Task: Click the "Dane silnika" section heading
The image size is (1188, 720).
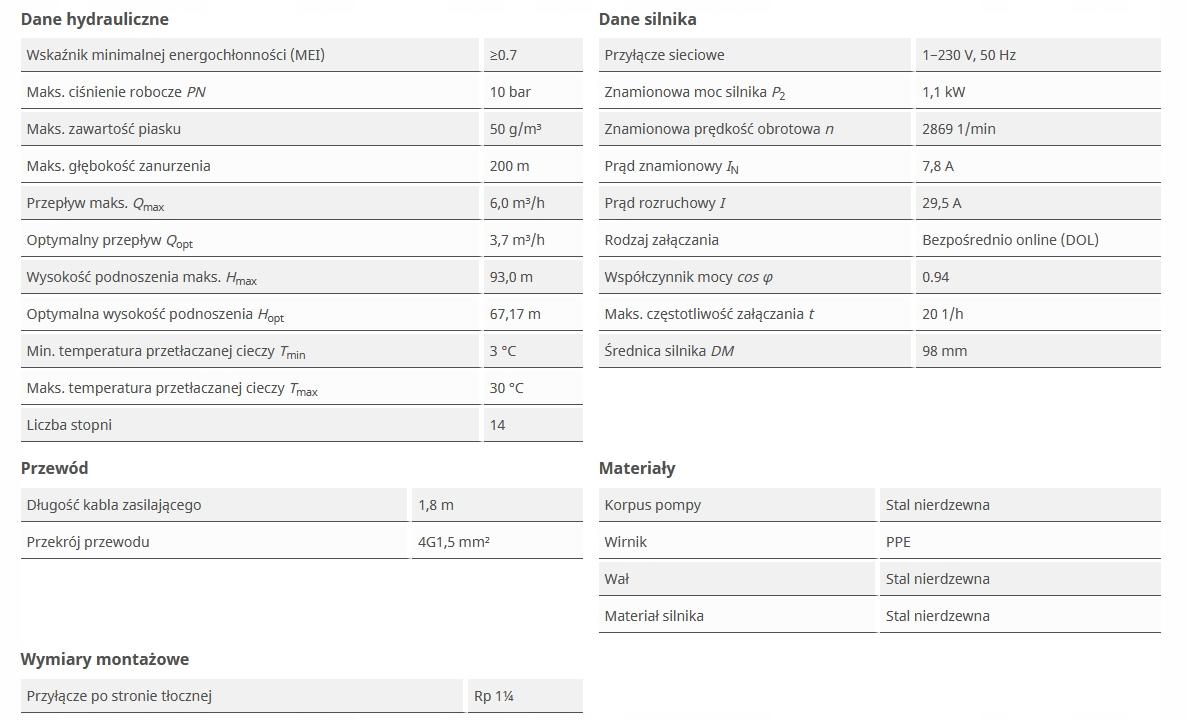Action: pos(648,19)
